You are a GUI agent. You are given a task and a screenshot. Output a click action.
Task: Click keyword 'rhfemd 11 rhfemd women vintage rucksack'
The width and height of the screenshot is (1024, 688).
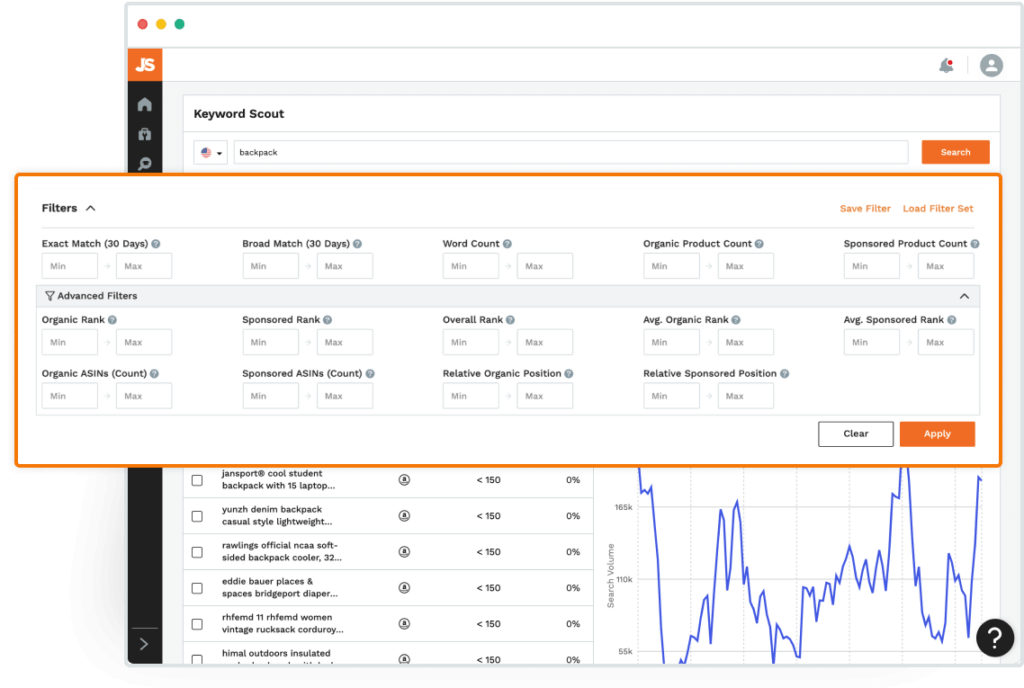point(283,623)
